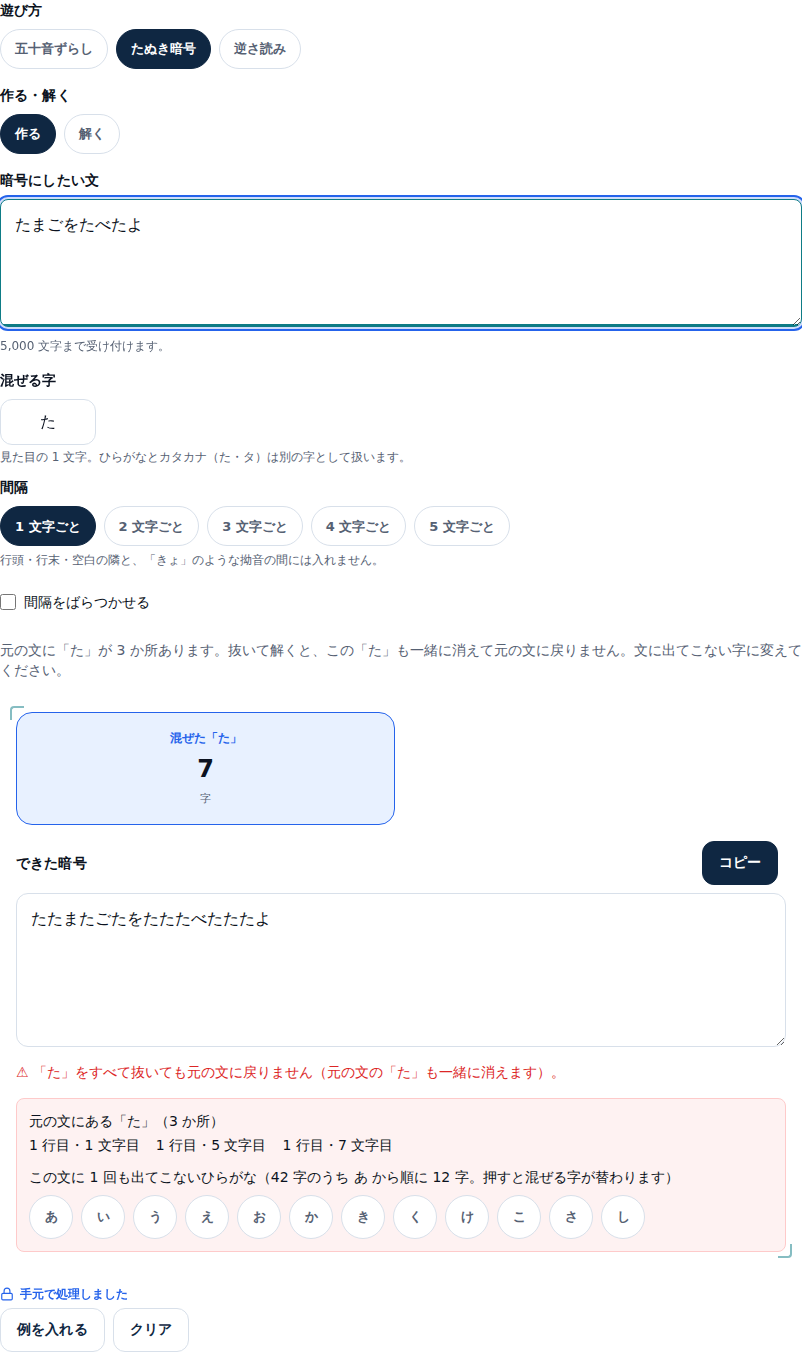This screenshot has height=1353, width=802.
Task: Choose し as the mixing character
Action: [x=623, y=1217]
